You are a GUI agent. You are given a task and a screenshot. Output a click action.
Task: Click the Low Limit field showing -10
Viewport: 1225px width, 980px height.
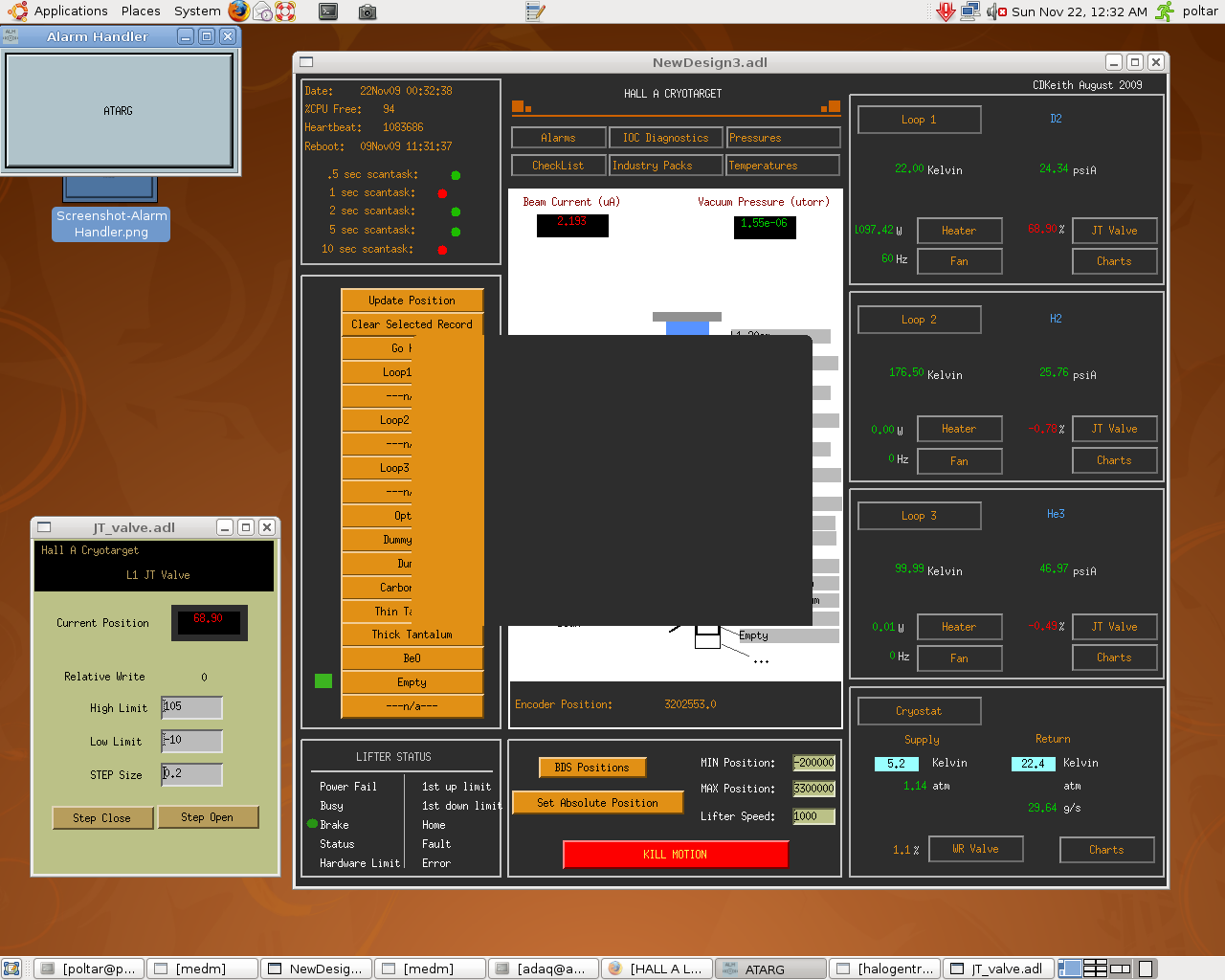tap(192, 741)
